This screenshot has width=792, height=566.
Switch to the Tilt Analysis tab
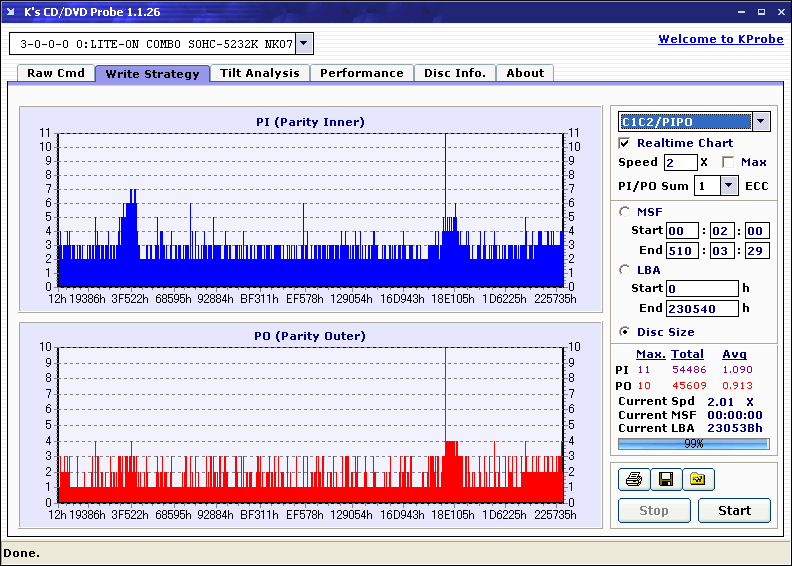(x=260, y=73)
